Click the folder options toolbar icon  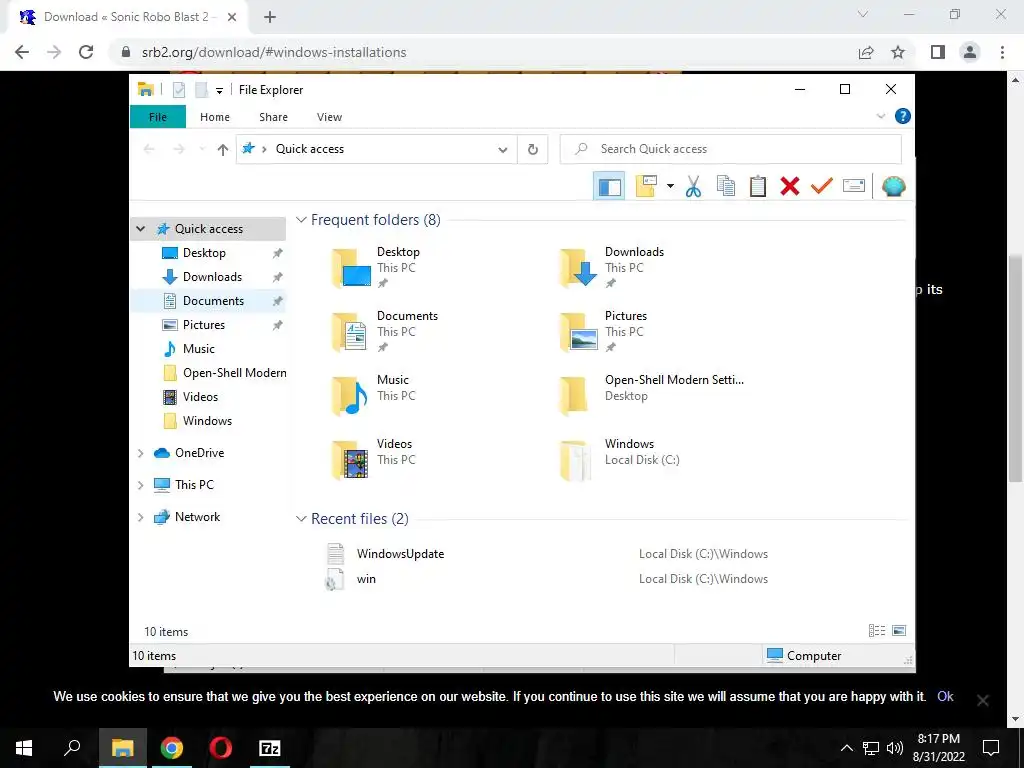tap(646, 187)
